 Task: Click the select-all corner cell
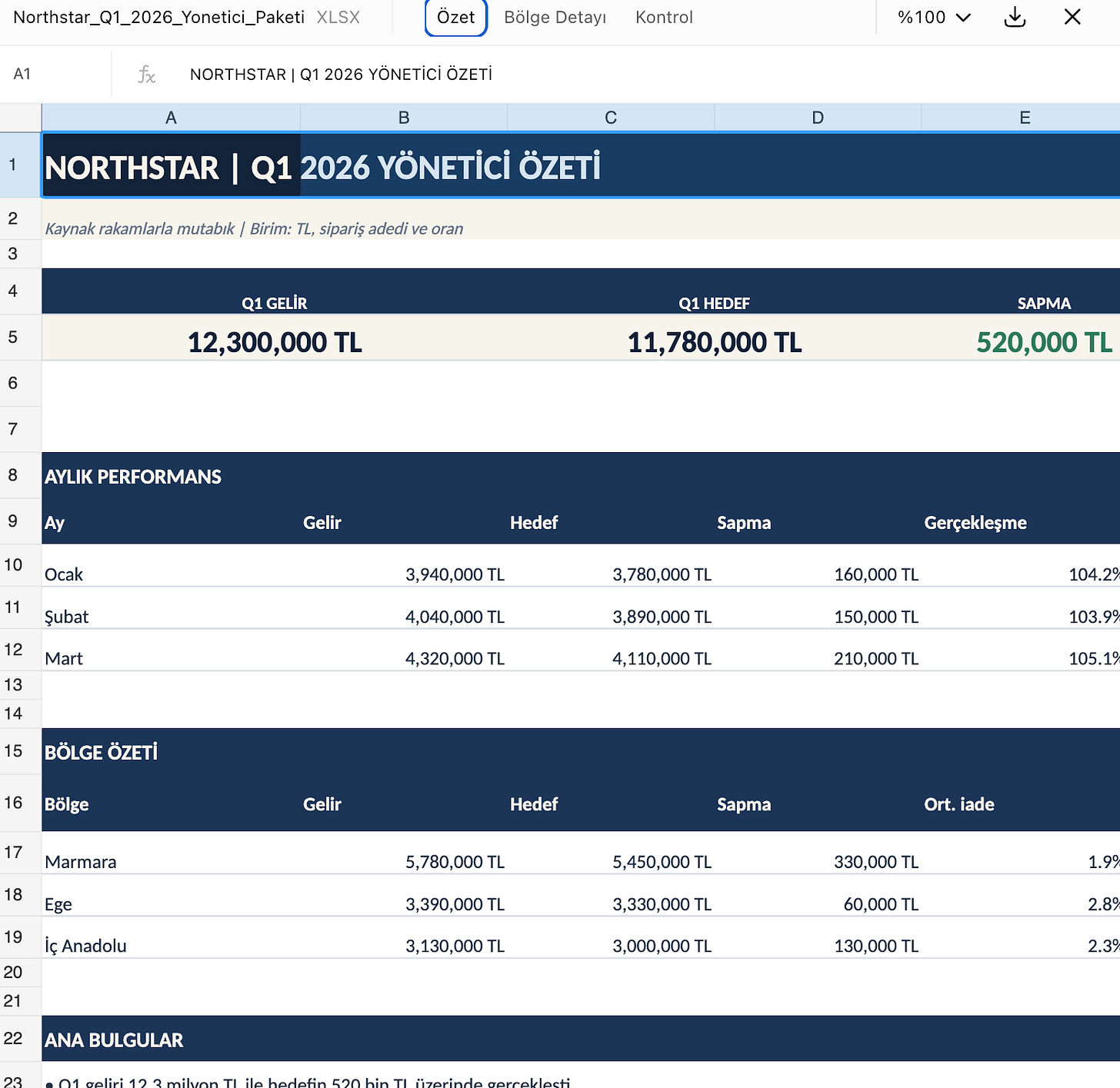tap(21, 118)
